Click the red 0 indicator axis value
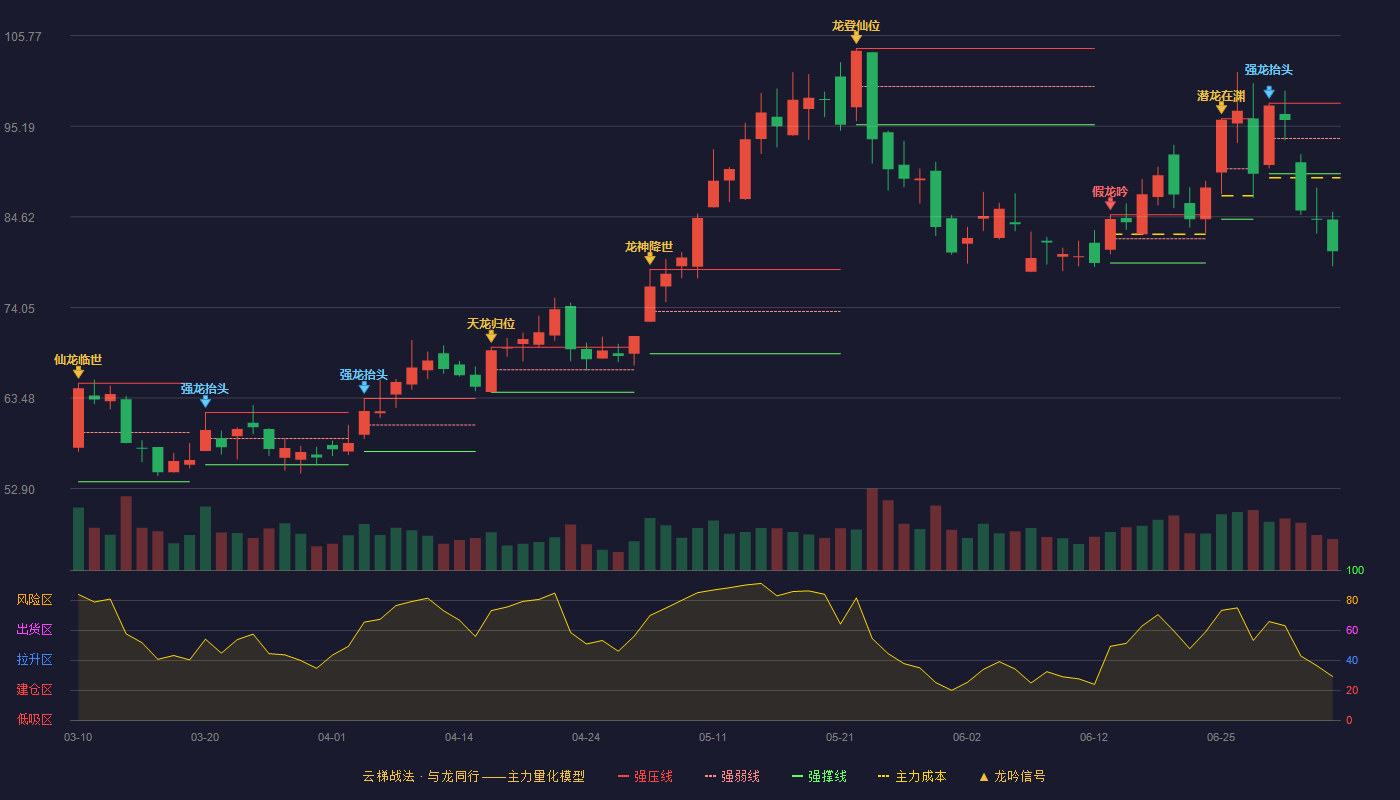This screenshot has height=800, width=1400. click(1349, 721)
